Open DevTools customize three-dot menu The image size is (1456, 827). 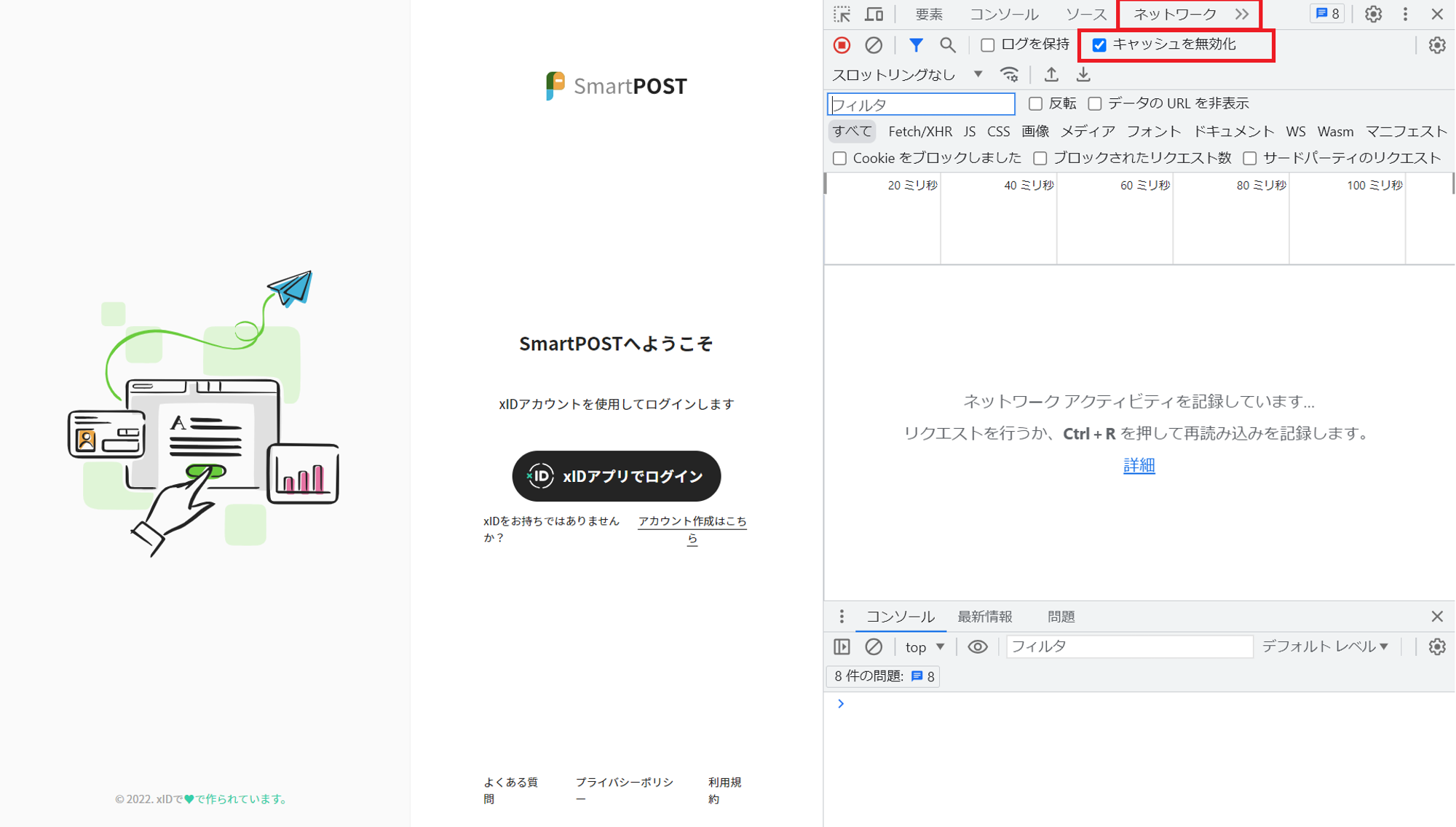[x=1405, y=14]
